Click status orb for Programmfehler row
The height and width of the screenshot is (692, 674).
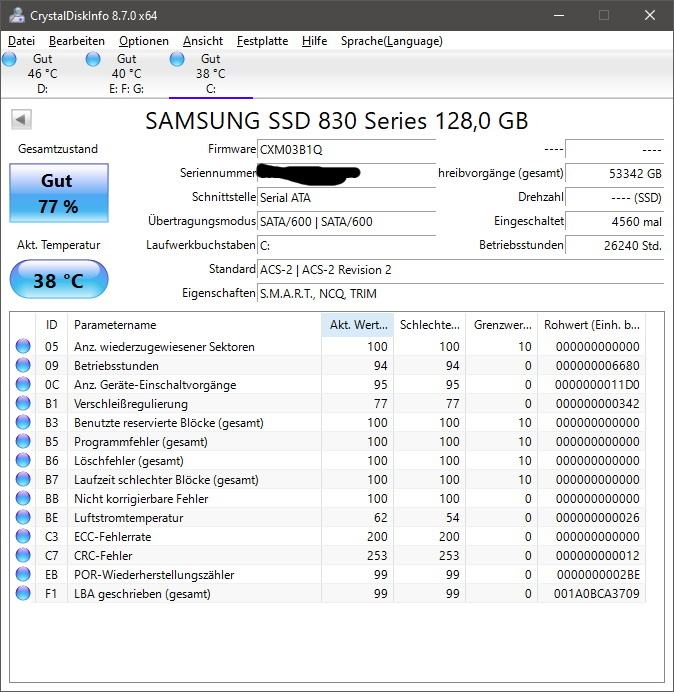(23, 441)
